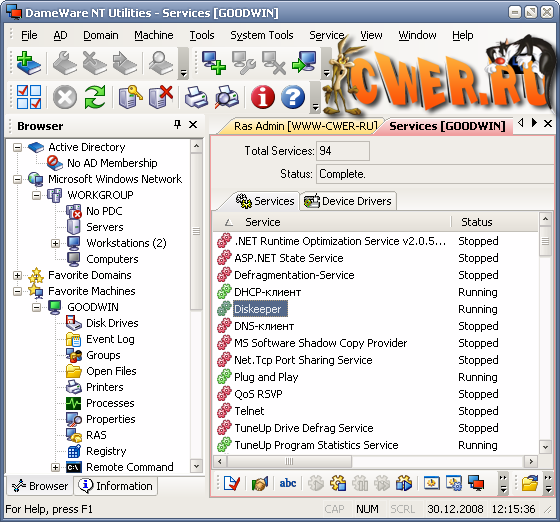Click the checkbox grid select icon

[x=29, y=97]
